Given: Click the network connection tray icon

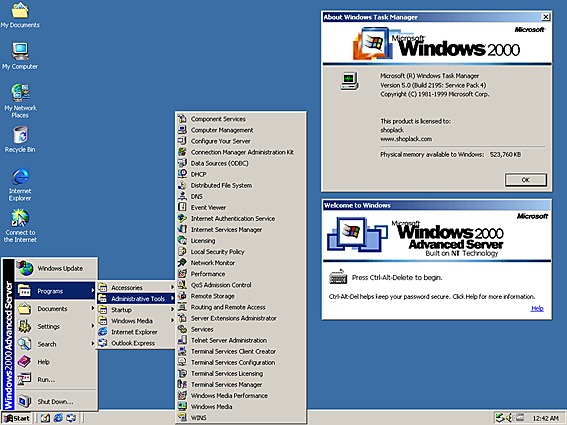Looking at the screenshot, I should tap(500, 418).
